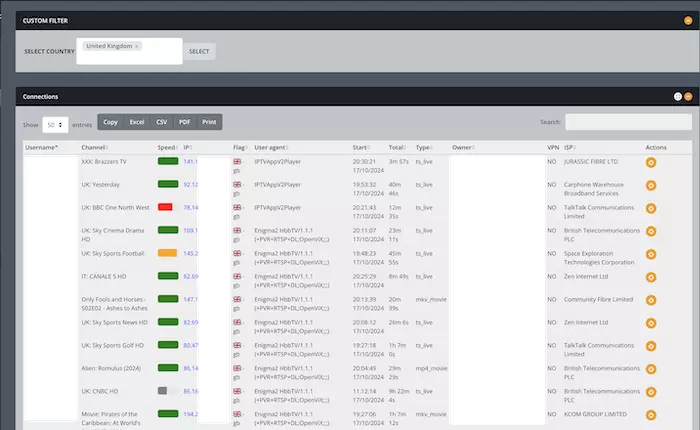Remove the United Kingdom country tag
Image resolution: width=700 pixels, height=430 pixels.
point(137,46)
